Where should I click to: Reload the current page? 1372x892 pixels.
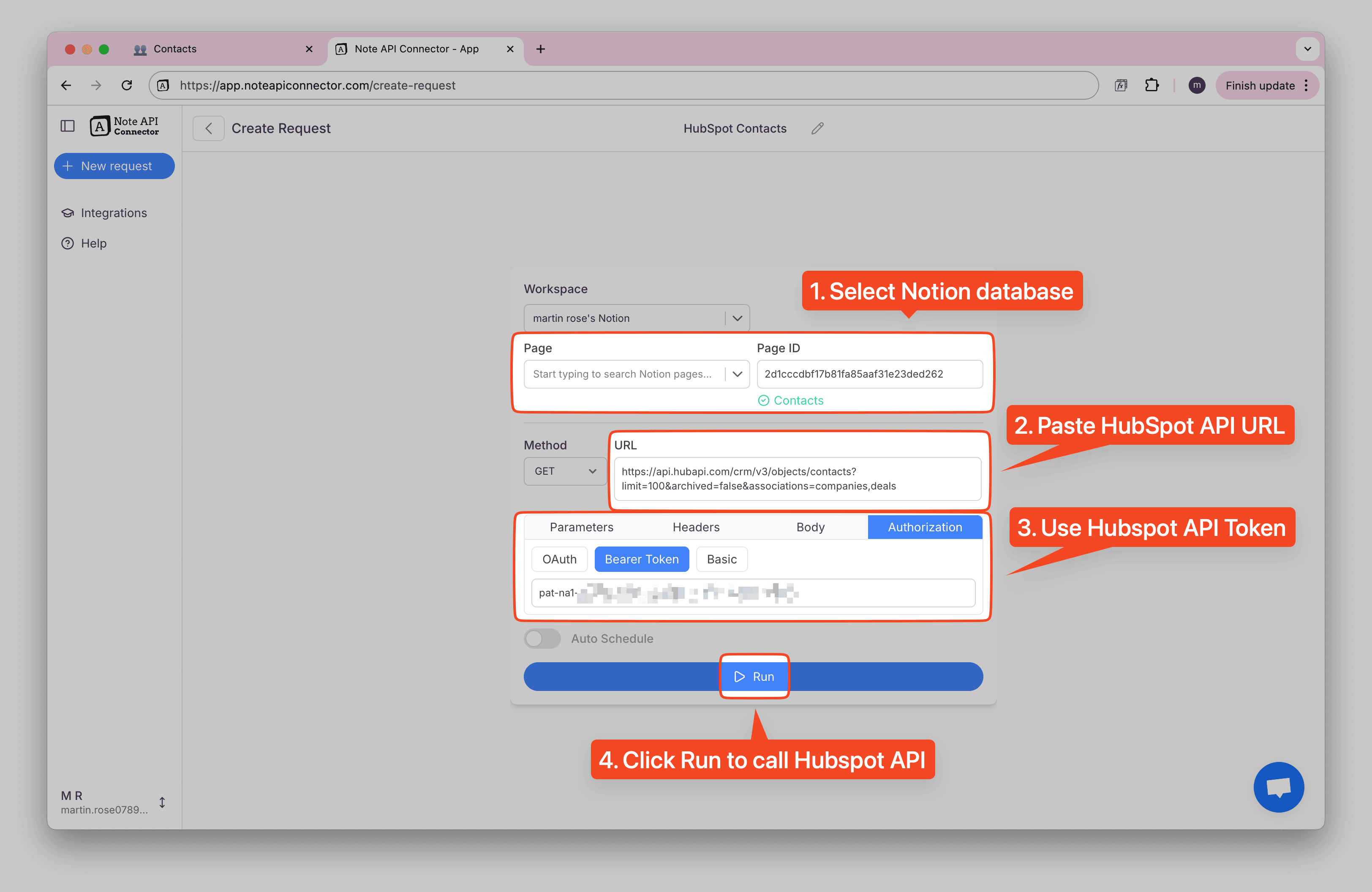pos(127,85)
